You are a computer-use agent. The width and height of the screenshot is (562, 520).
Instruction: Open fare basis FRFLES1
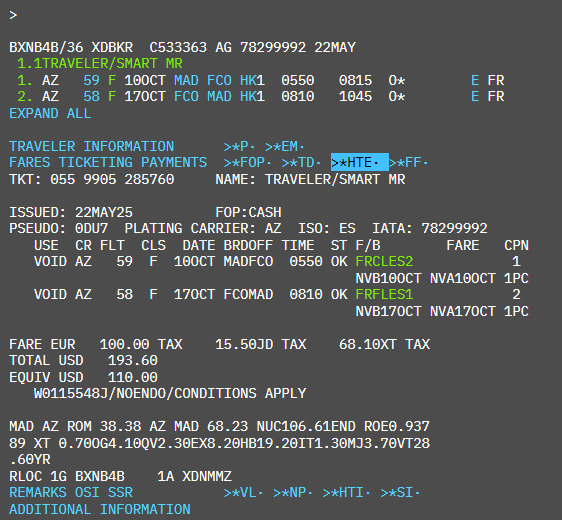coord(384,295)
